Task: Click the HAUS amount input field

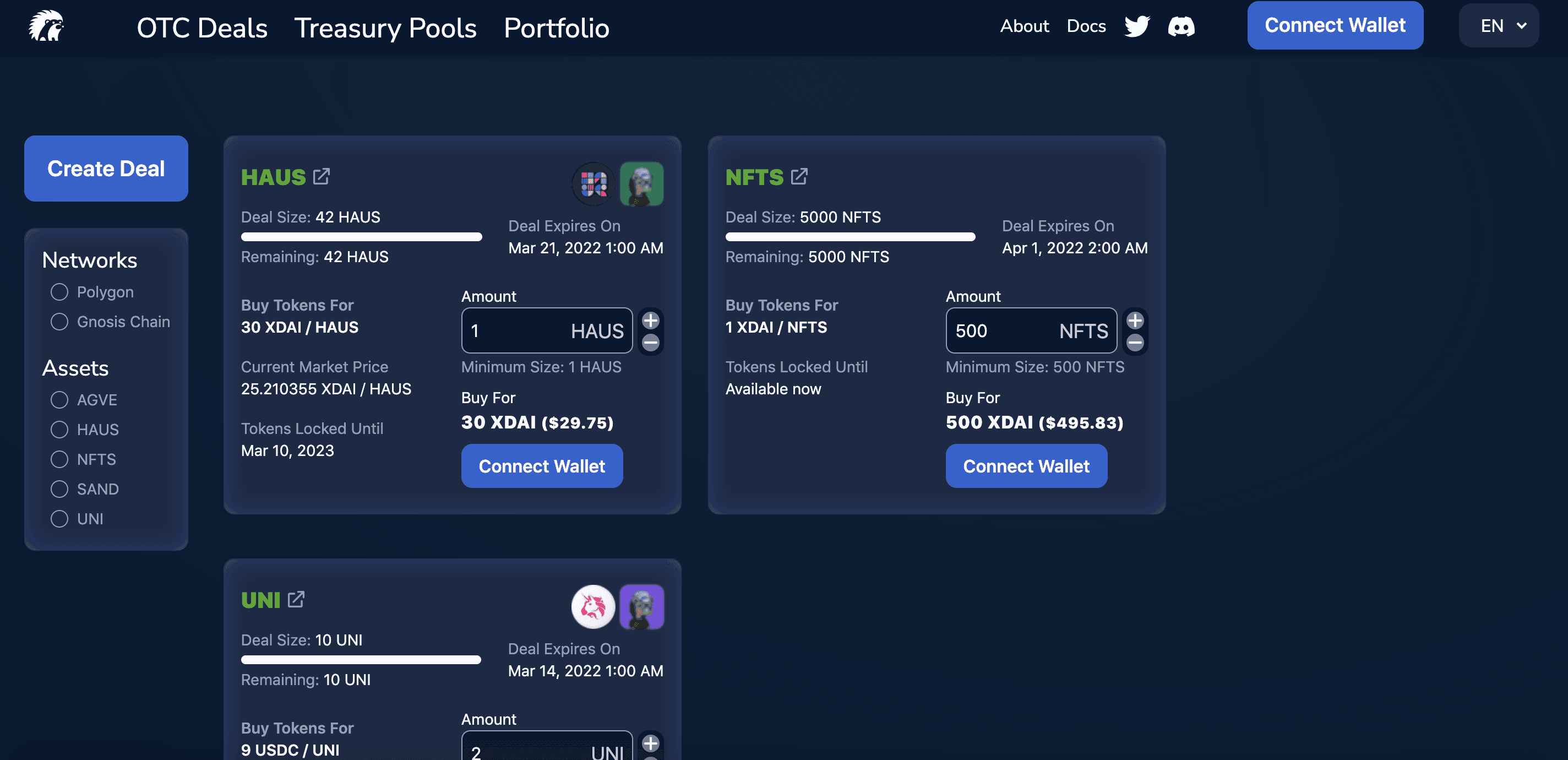Action: tap(518, 330)
